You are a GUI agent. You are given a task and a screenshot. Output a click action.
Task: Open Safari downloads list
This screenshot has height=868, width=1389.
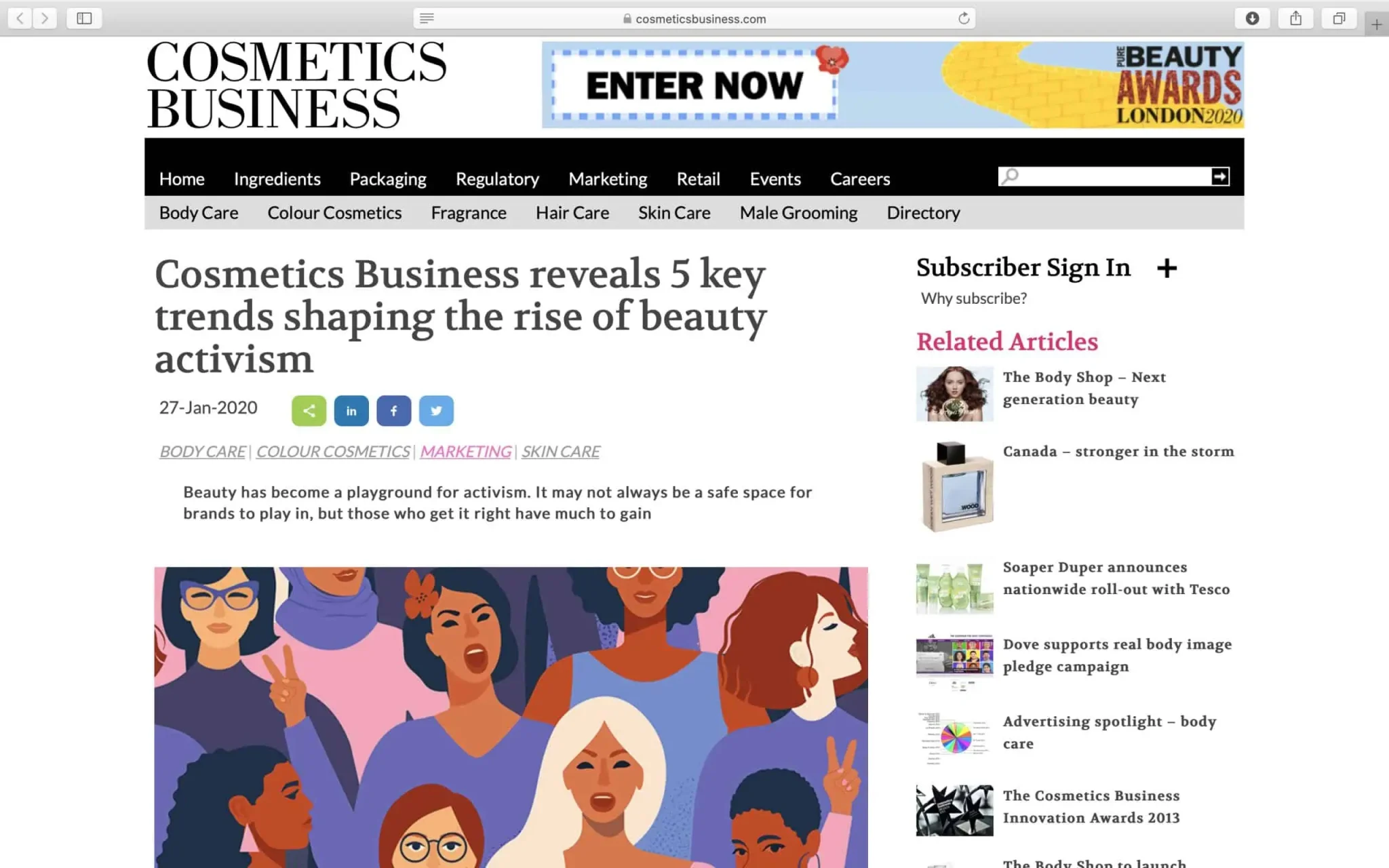pyautogui.click(x=1252, y=18)
